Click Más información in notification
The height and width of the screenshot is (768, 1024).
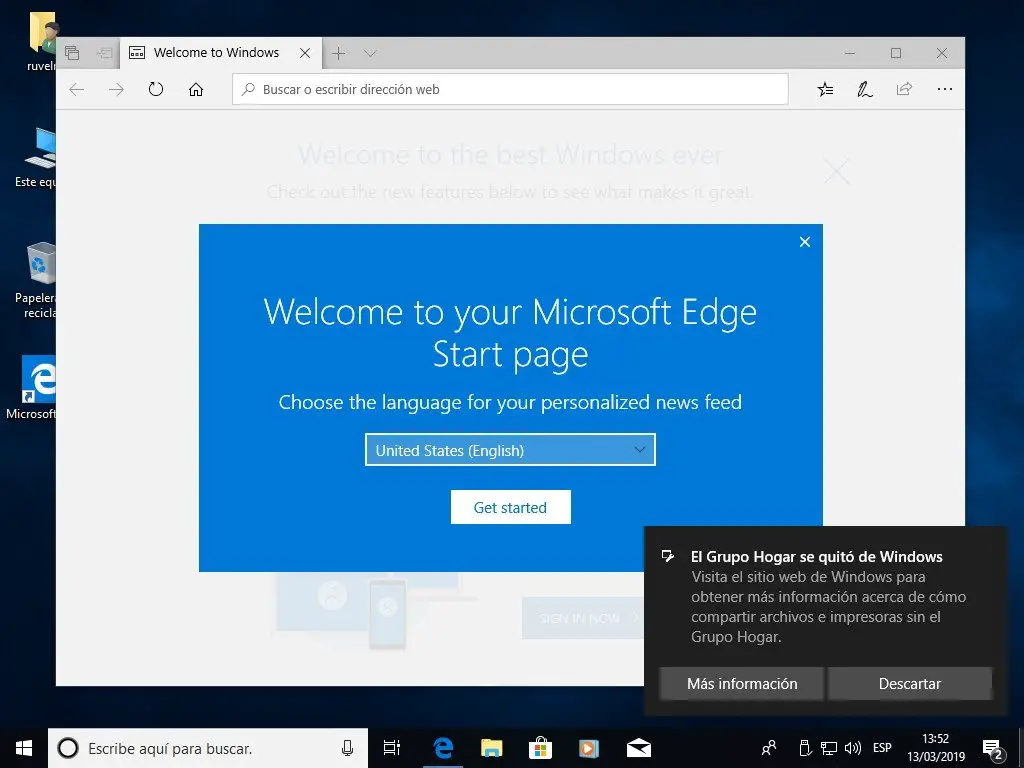[742, 684]
